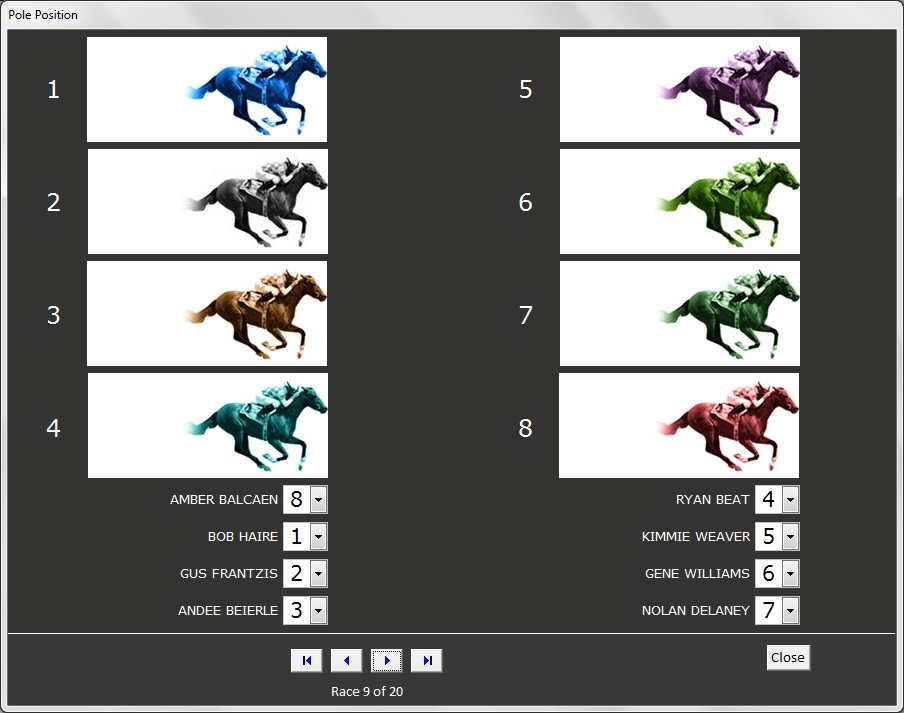This screenshot has height=713, width=904.
Task: Click the teal horse in position 4
Action: (x=208, y=425)
